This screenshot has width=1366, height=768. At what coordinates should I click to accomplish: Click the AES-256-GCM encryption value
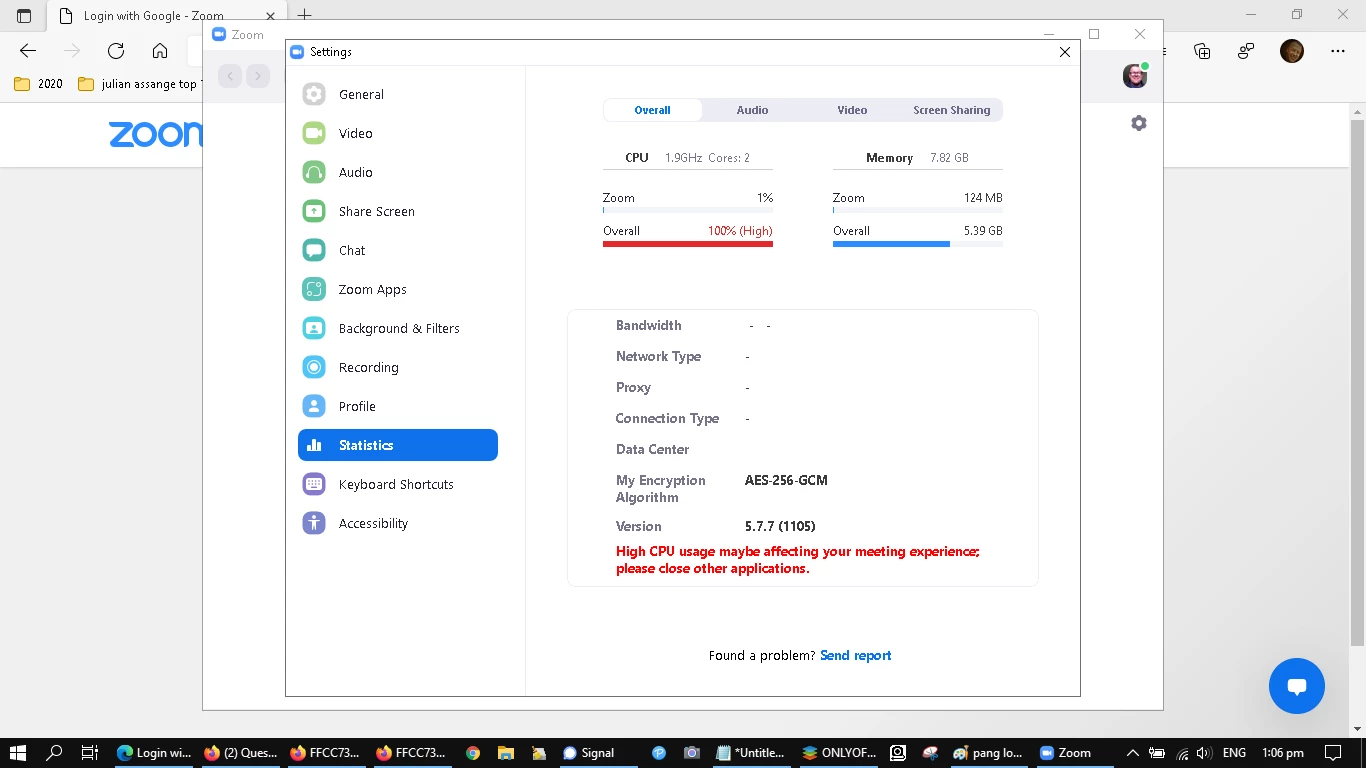(x=786, y=480)
